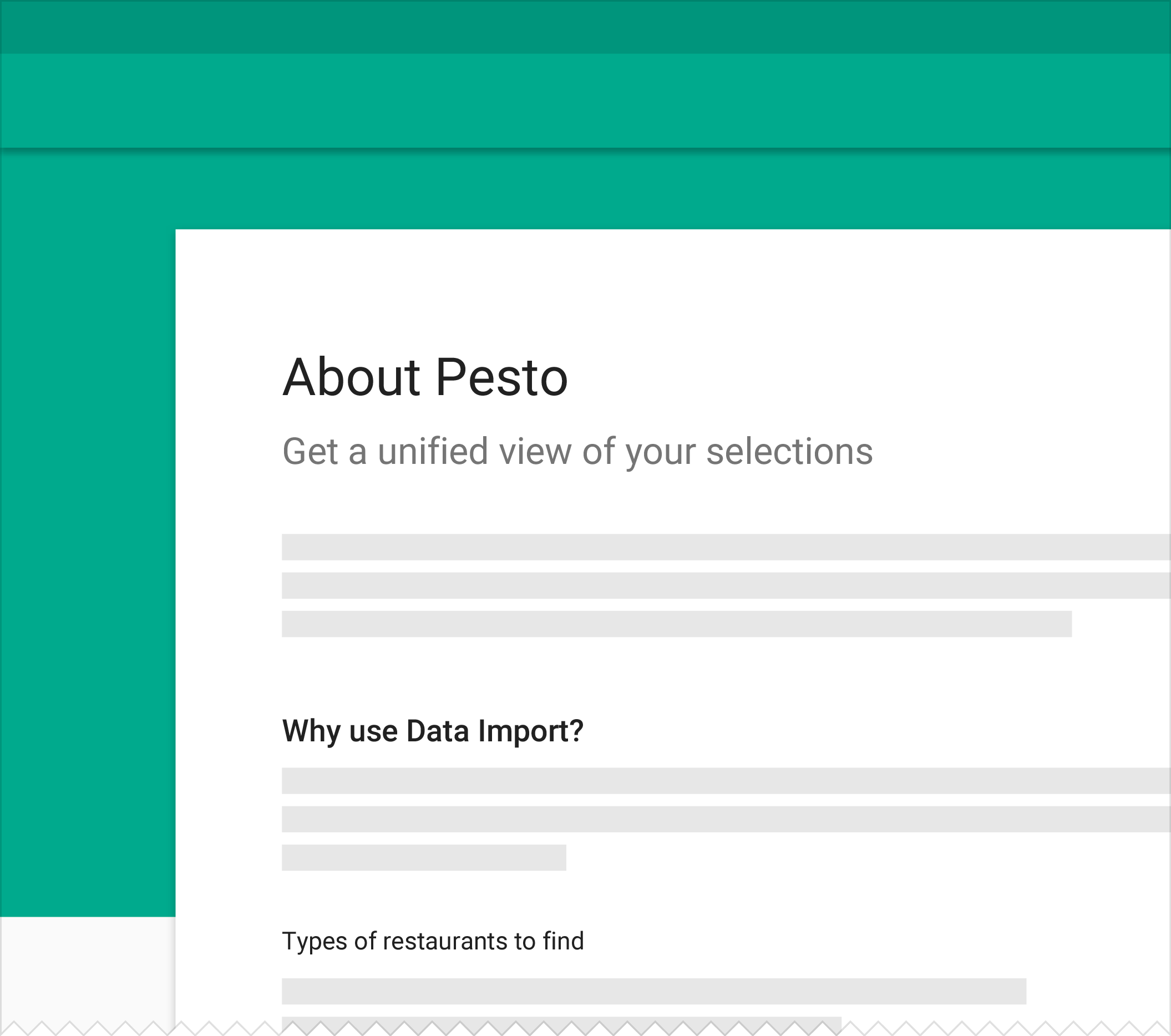The image size is (1171, 1036).
Task: Click the cut-off placeholder line at the bottom
Action: coord(561,1023)
